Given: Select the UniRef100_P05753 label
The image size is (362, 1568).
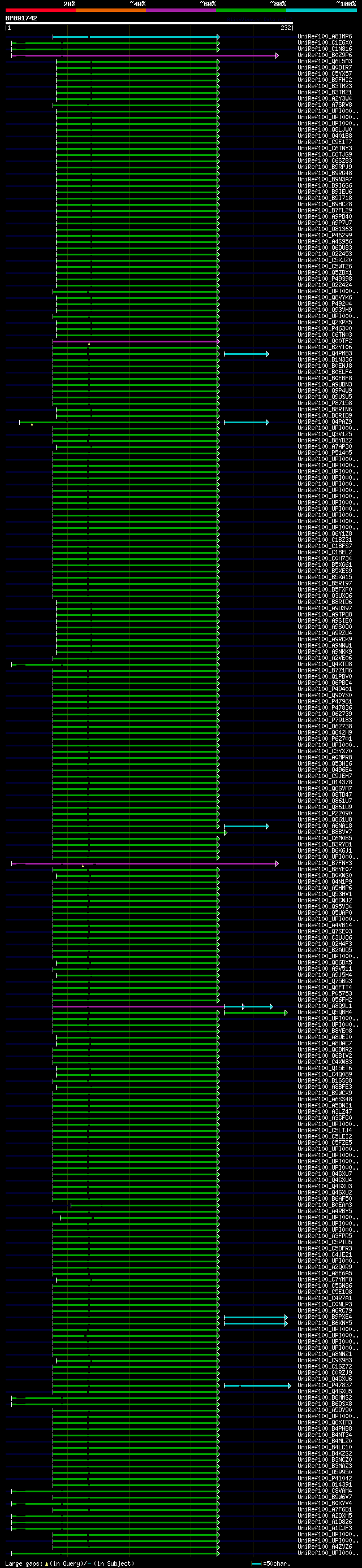Looking at the screenshot, I should tap(325, 994).
